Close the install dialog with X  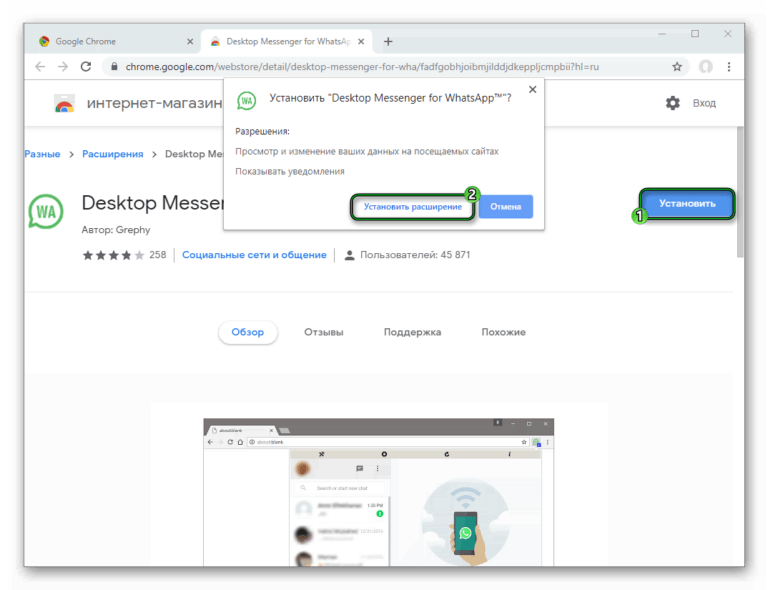[x=532, y=90]
